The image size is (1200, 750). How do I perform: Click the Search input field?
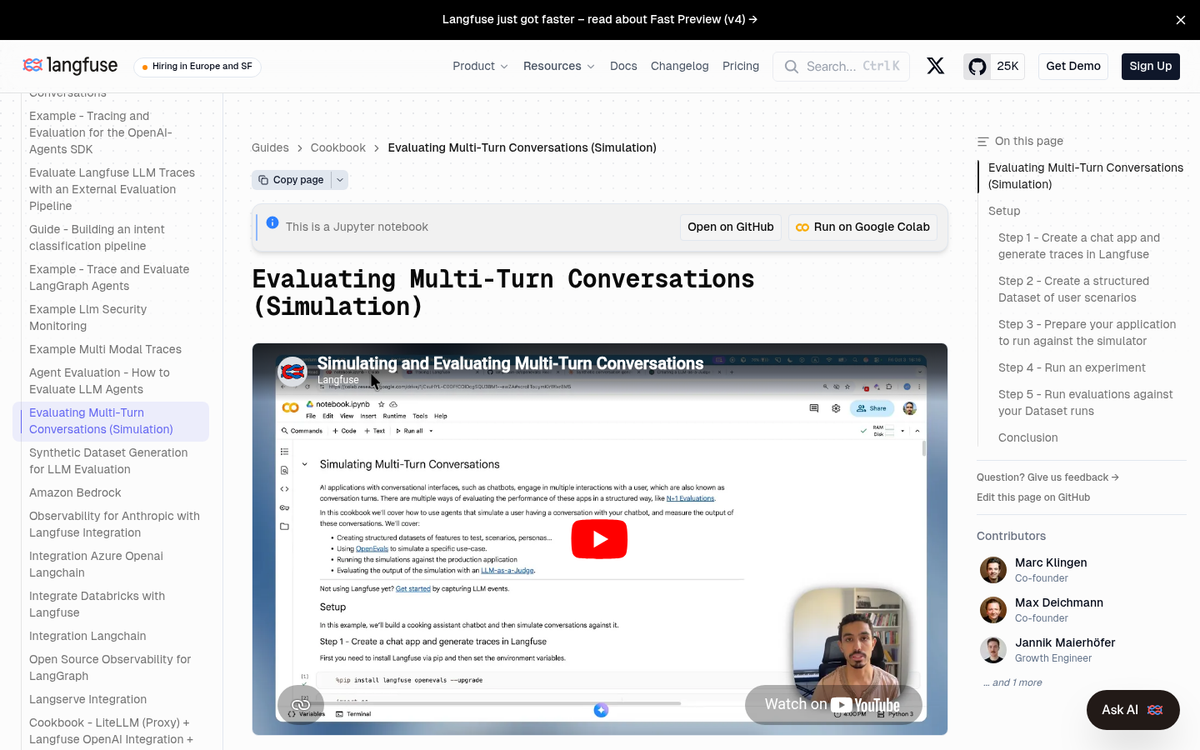click(841, 66)
